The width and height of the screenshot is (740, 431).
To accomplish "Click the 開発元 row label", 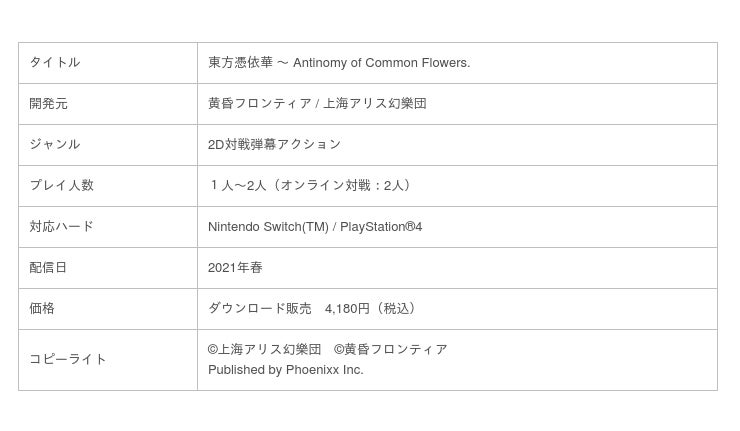I will [49, 104].
